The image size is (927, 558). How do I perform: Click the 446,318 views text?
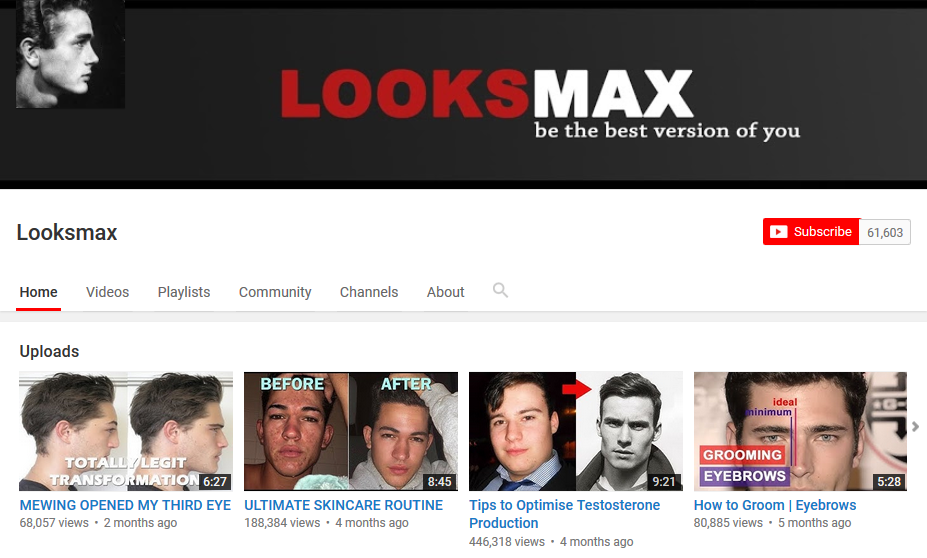point(507,541)
